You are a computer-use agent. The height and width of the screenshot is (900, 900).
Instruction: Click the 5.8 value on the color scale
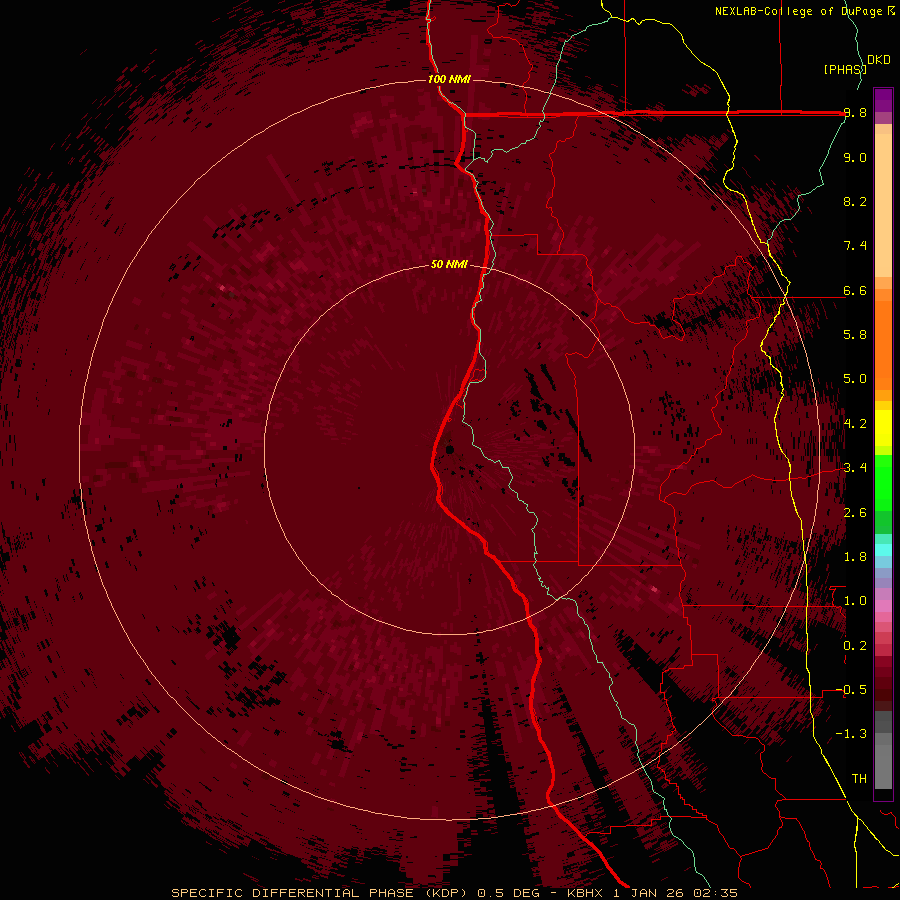coord(855,335)
